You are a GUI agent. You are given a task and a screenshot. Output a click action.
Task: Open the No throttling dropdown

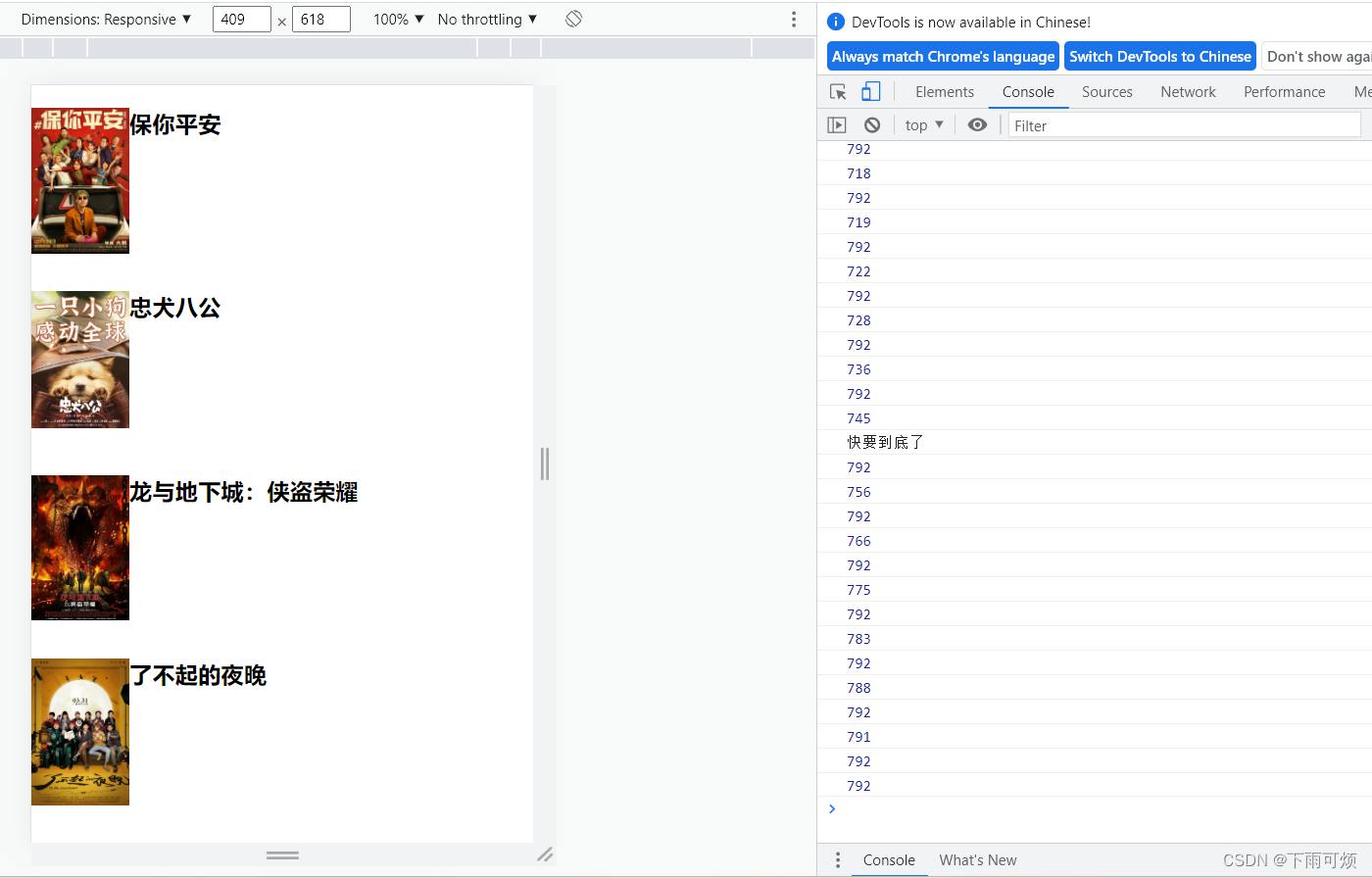(x=488, y=20)
